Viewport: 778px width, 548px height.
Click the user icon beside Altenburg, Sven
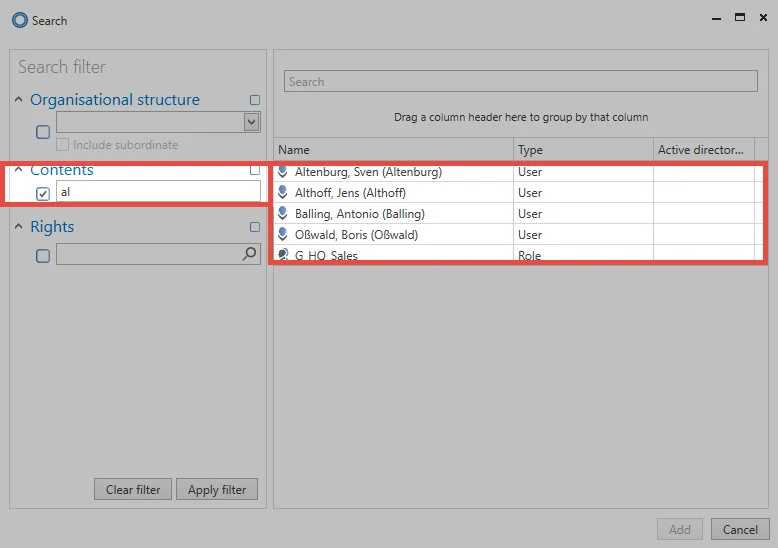(x=283, y=172)
